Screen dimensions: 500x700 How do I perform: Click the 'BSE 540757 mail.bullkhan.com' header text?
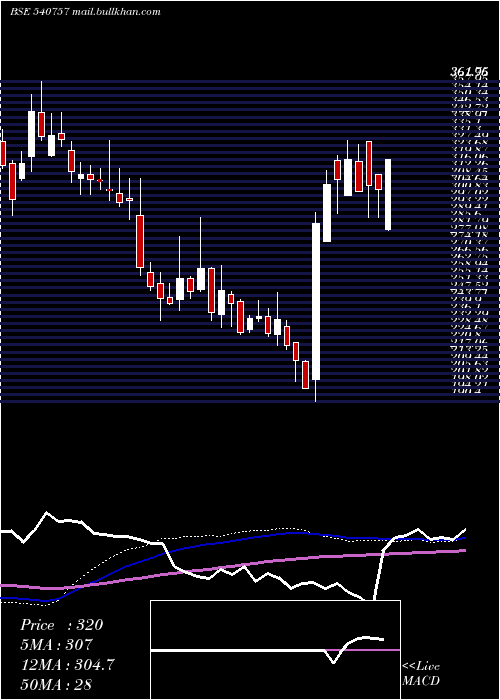click(85, 12)
